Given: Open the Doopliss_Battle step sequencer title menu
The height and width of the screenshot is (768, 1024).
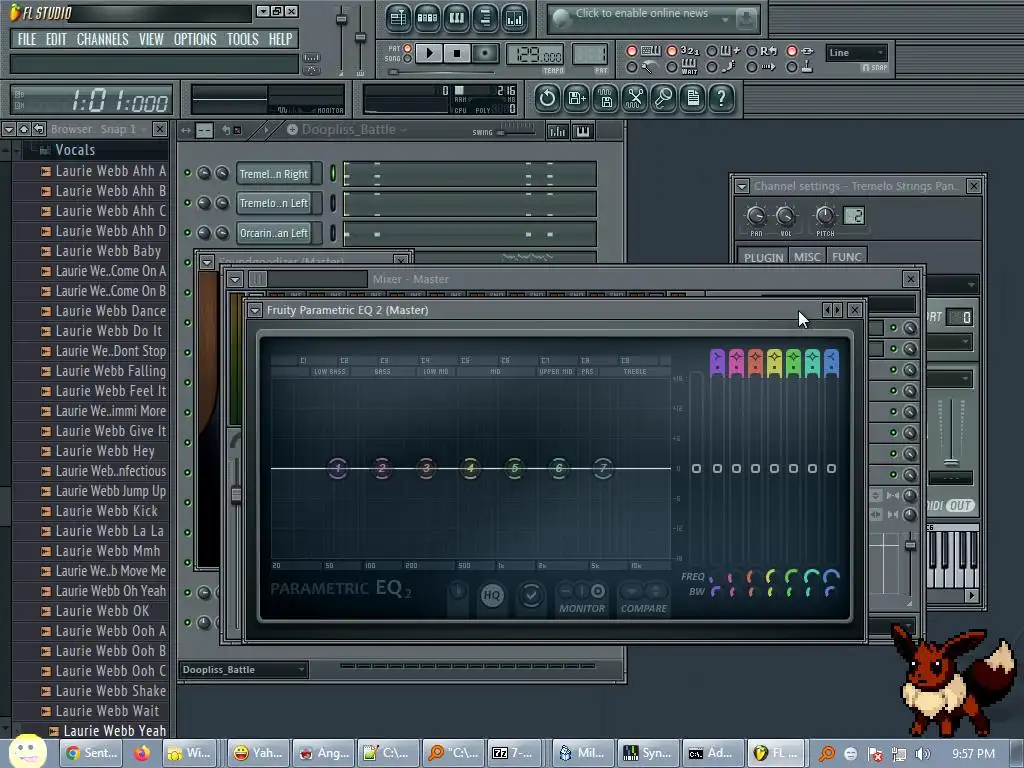Looking at the screenshot, I should tap(347, 129).
